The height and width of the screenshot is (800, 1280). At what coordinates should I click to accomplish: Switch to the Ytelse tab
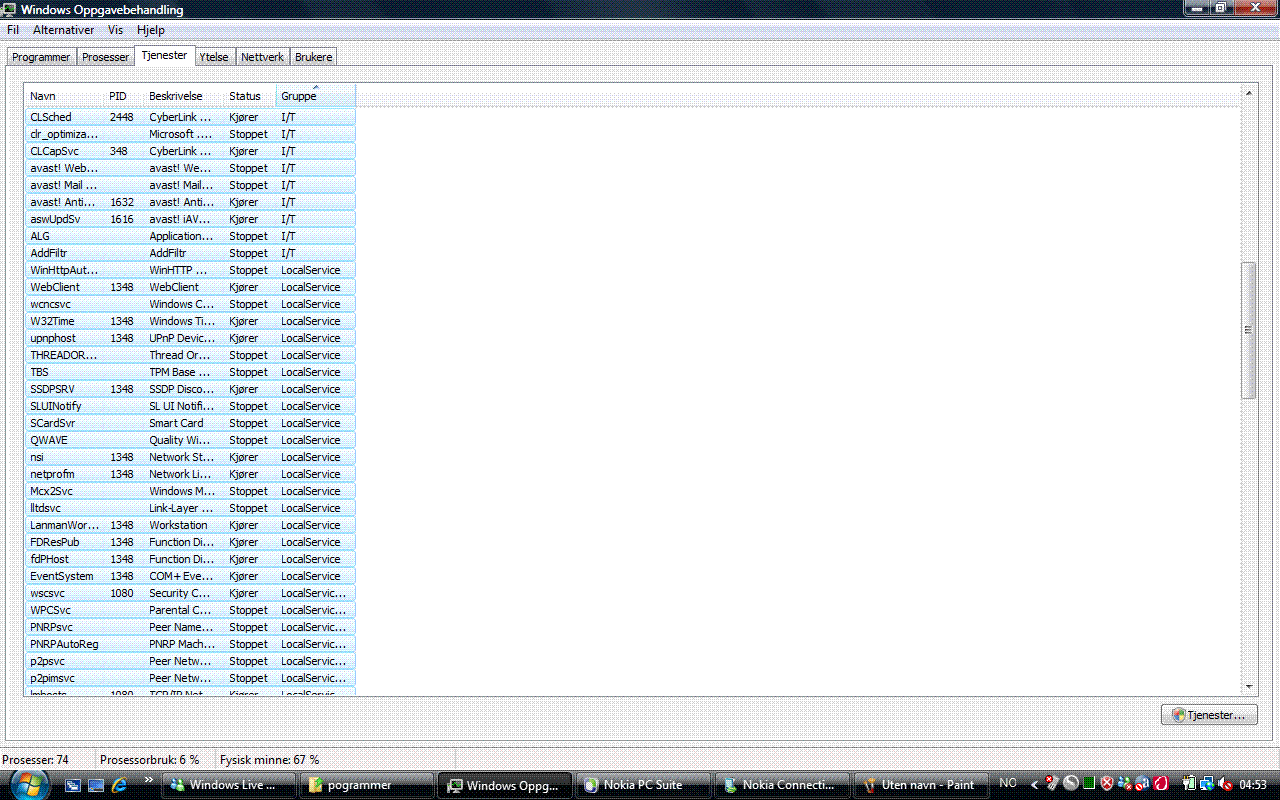pyautogui.click(x=214, y=57)
